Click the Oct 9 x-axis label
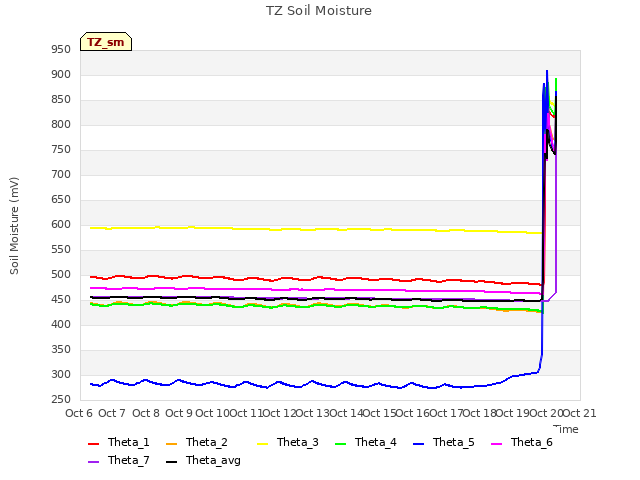Viewport: 640px width, 480px height. pos(179,413)
